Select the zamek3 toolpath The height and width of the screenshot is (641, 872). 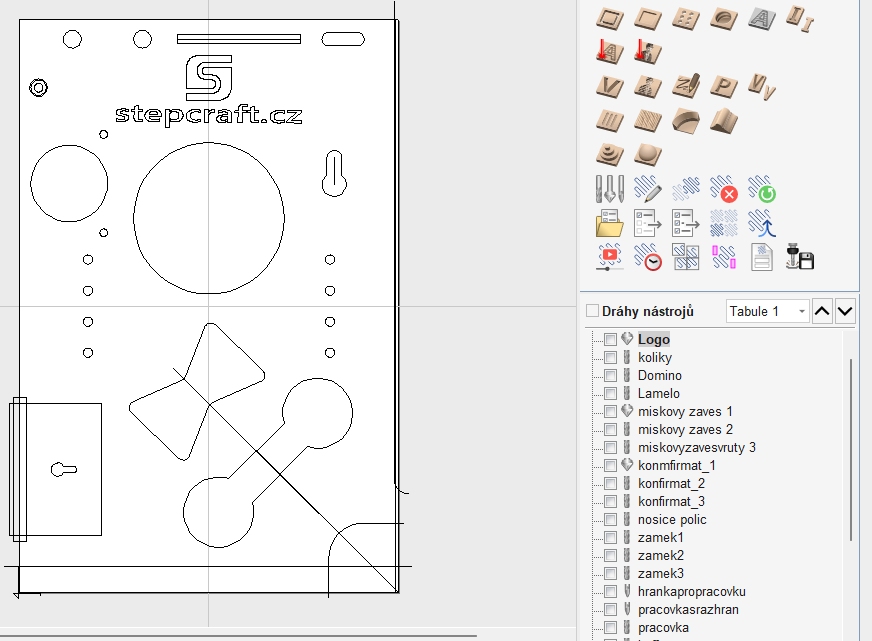click(661, 573)
